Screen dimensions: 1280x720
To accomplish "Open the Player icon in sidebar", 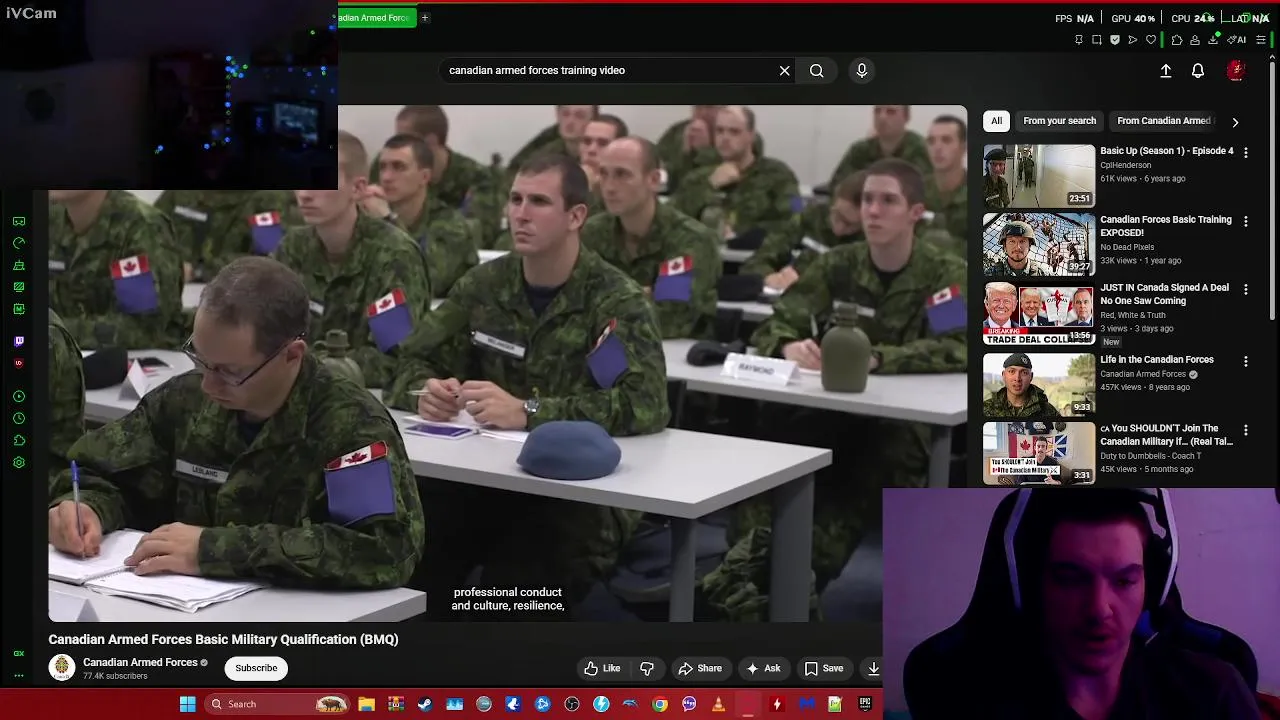I will (19, 397).
